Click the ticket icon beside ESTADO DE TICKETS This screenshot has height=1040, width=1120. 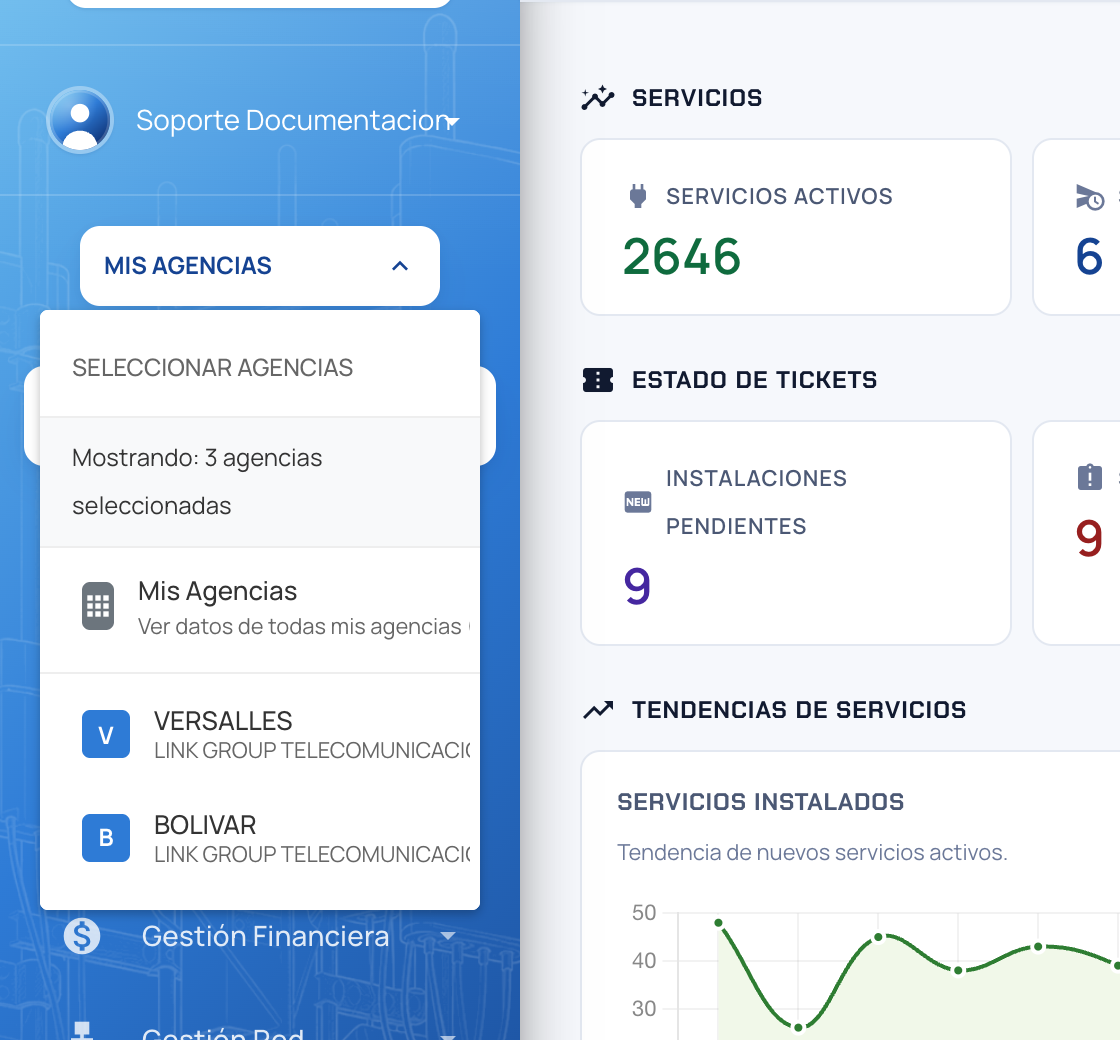598,380
